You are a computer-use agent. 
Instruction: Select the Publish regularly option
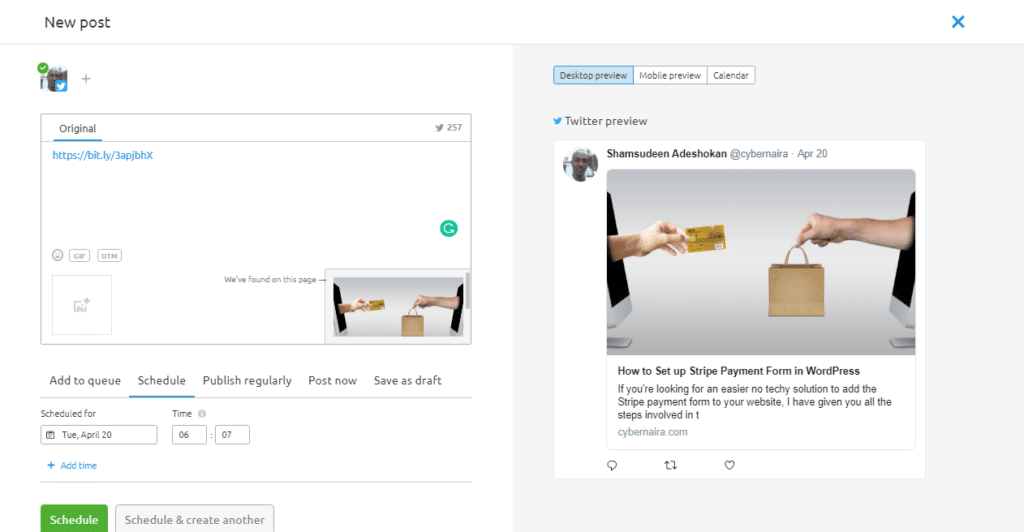click(x=247, y=381)
